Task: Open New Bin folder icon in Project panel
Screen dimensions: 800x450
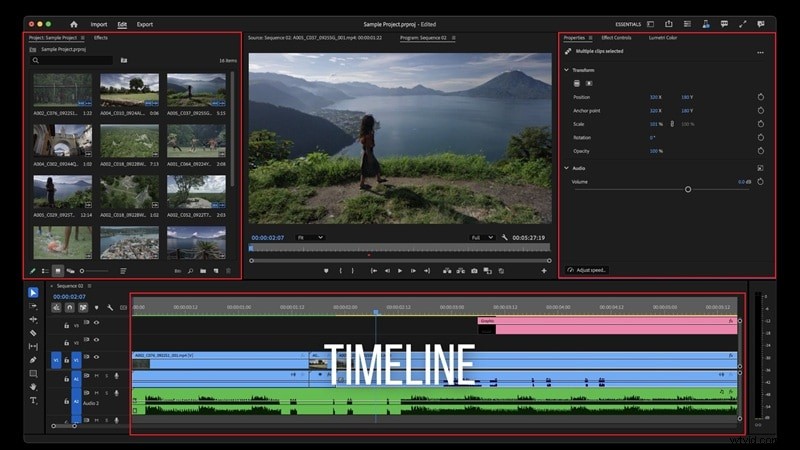Action: click(203, 271)
